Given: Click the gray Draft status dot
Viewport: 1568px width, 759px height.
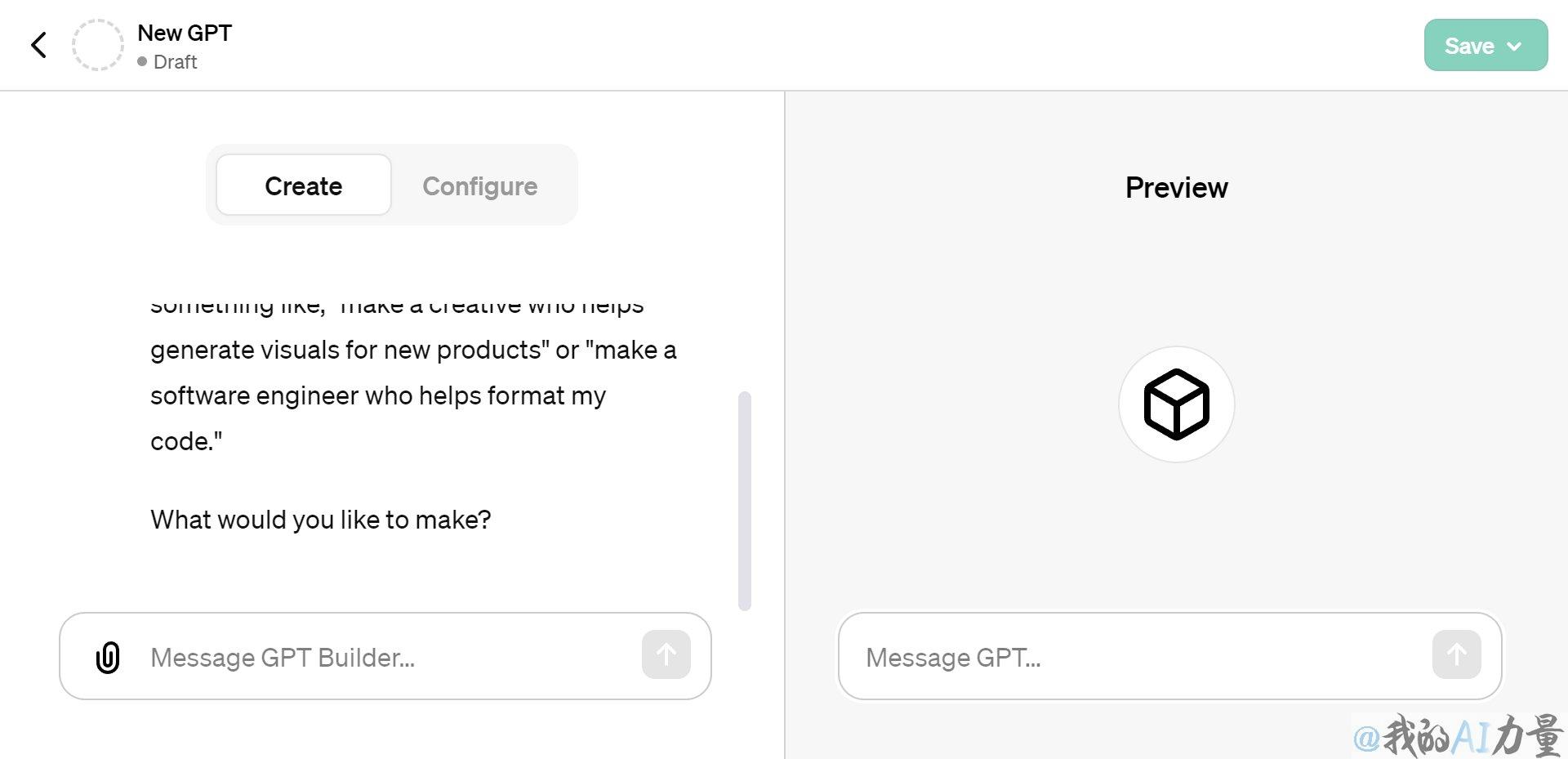Looking at the screenshot, I should coord(142,61).
